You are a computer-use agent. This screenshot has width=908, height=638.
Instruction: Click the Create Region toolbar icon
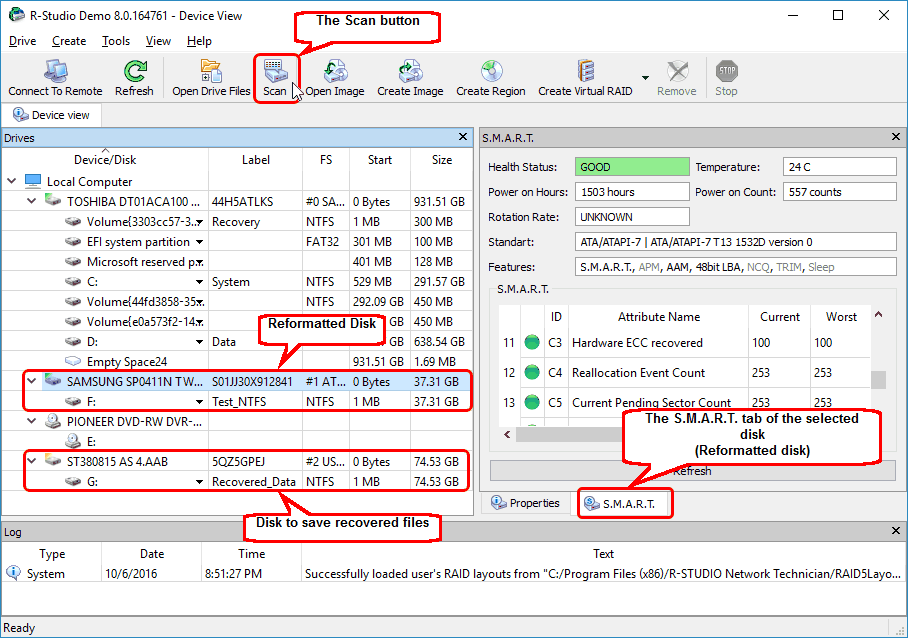click(x=490, y=78)
